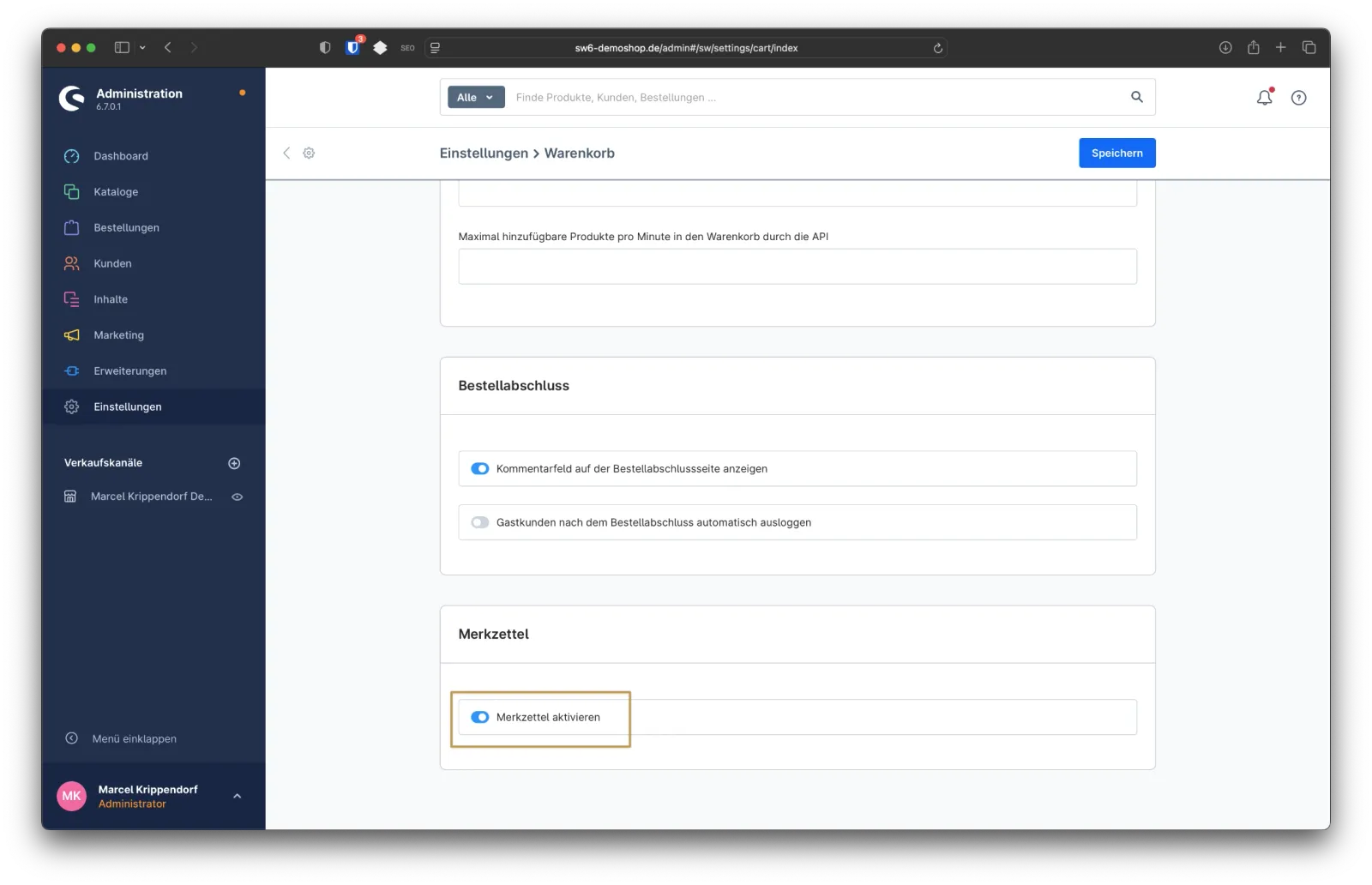This screenshot has height=885, width=1372.
Task: Click the Shopware logo in sidebar
Action: tap(71, 99)
